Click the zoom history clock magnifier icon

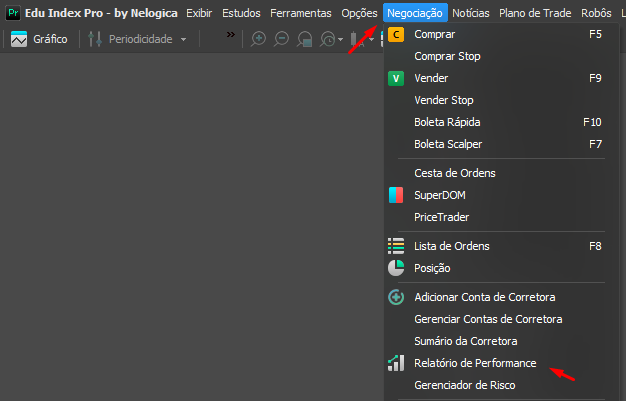point(328,40)
